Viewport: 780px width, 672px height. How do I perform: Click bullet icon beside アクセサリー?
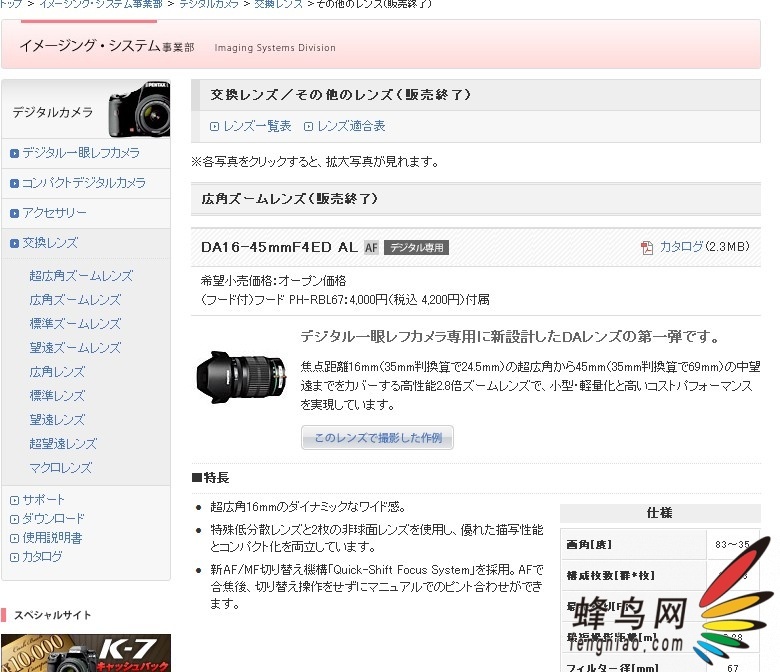(14, 213)
